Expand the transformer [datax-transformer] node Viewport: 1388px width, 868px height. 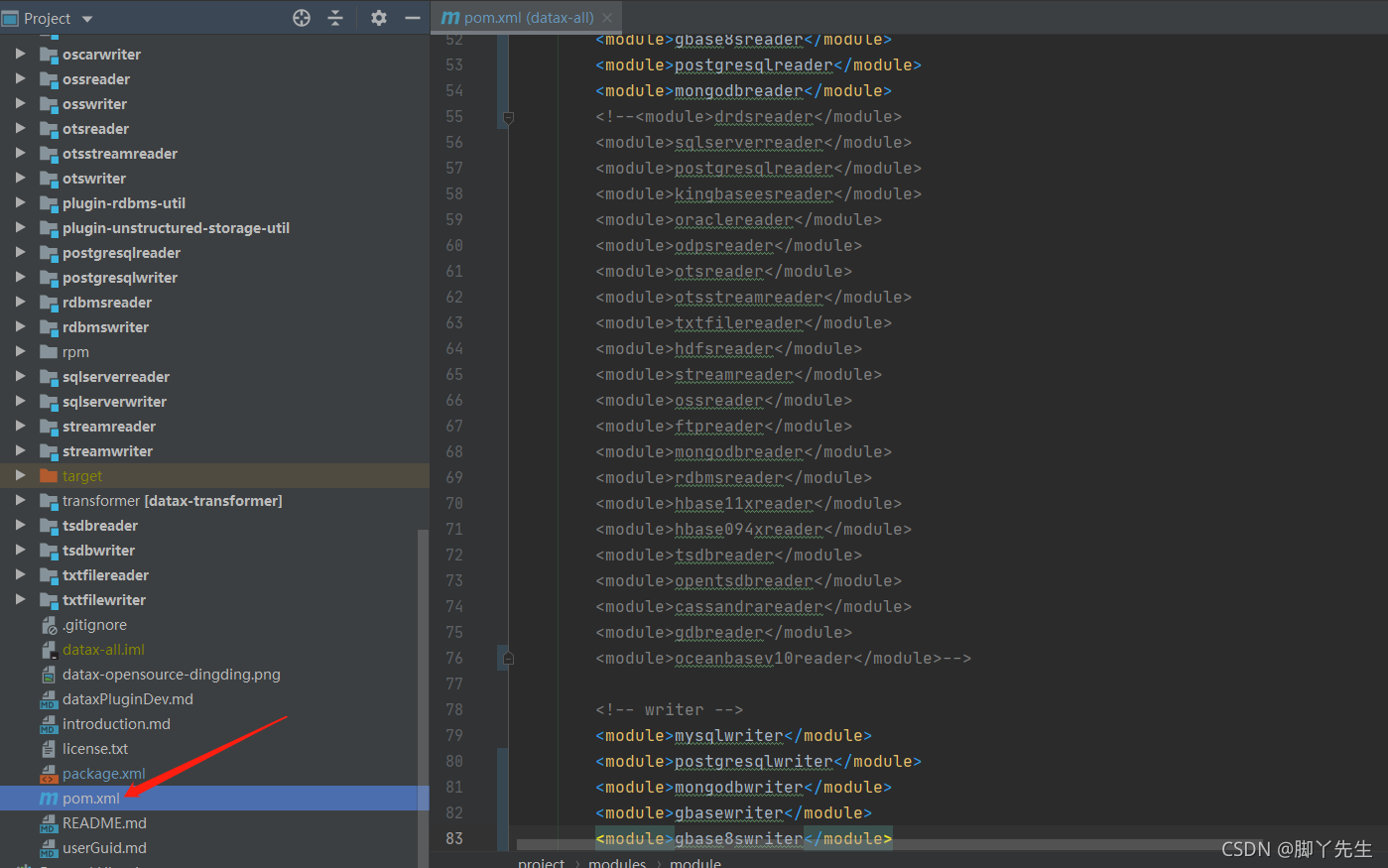pyautogui.click(x=20, y=500)
